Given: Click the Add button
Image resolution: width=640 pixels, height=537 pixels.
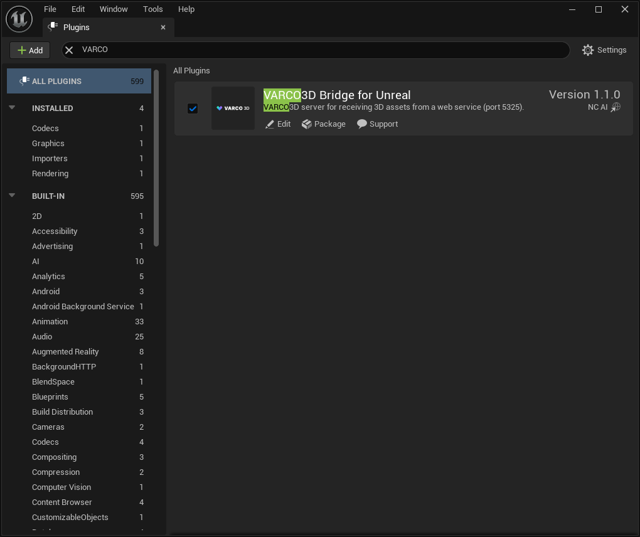Looking at the screenshot, I should pos(30,50).
